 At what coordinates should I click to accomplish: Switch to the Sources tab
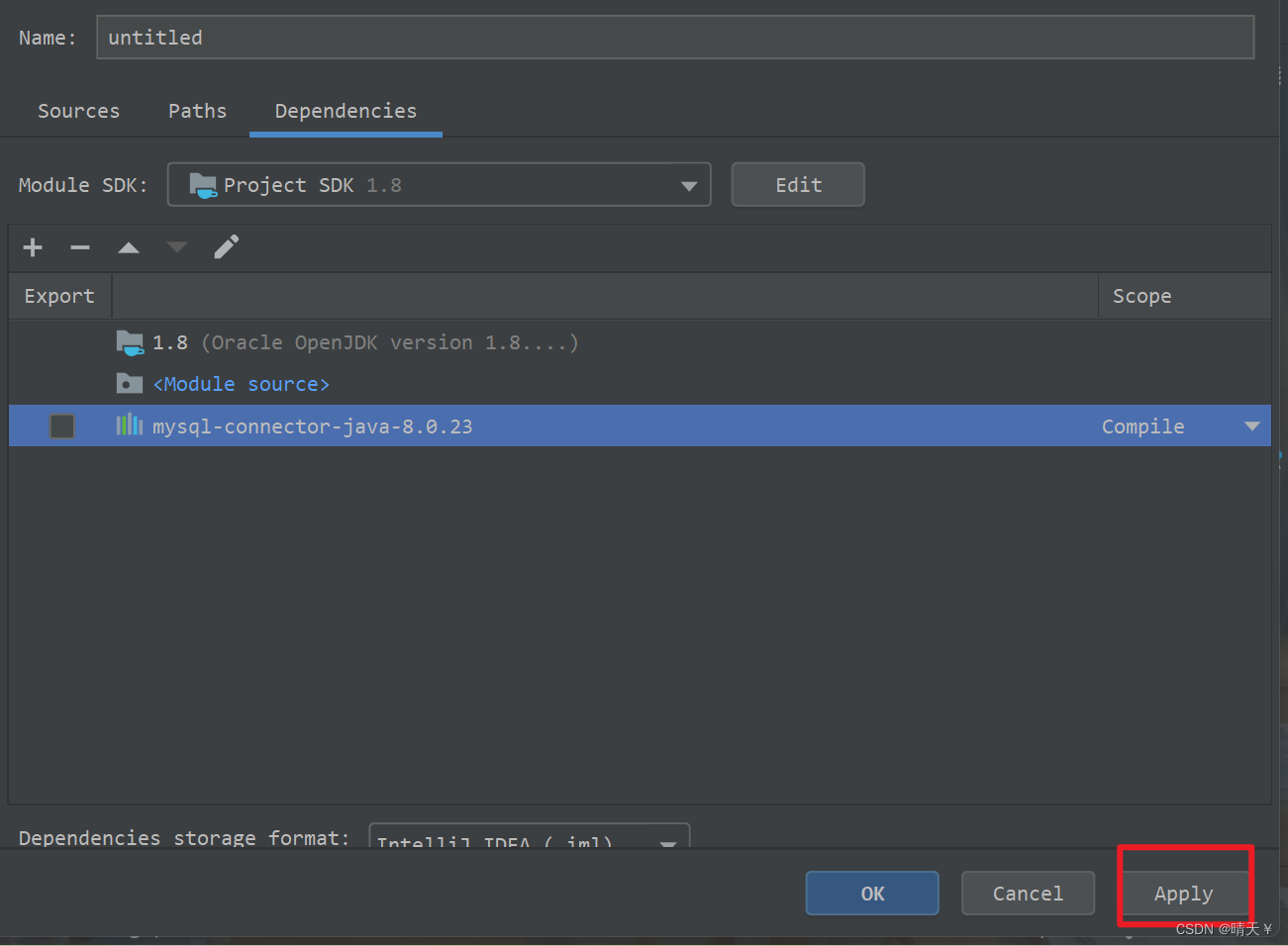tap(79, 111)
